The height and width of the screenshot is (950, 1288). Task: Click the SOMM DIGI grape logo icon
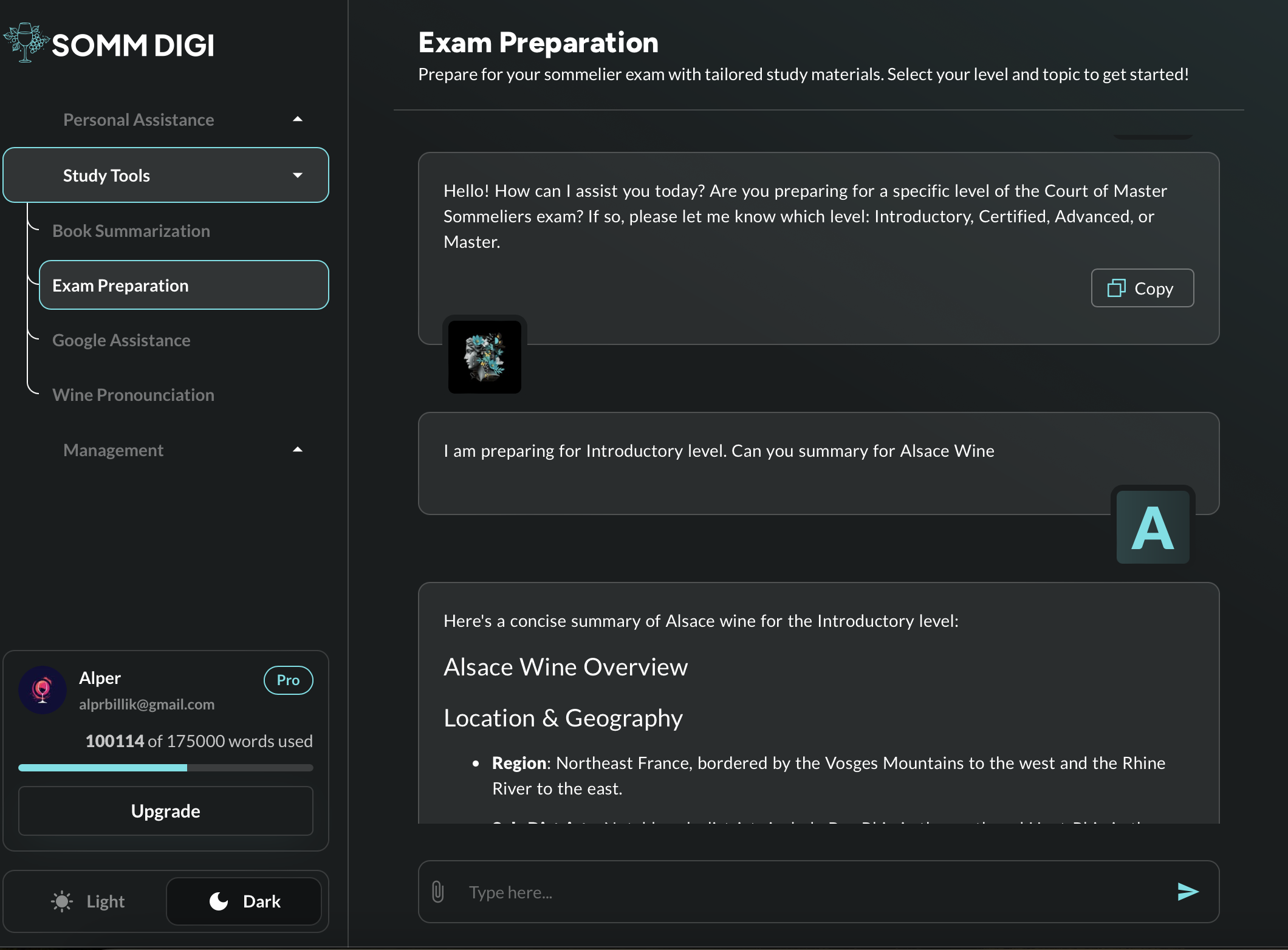click(x=26, y=43)
